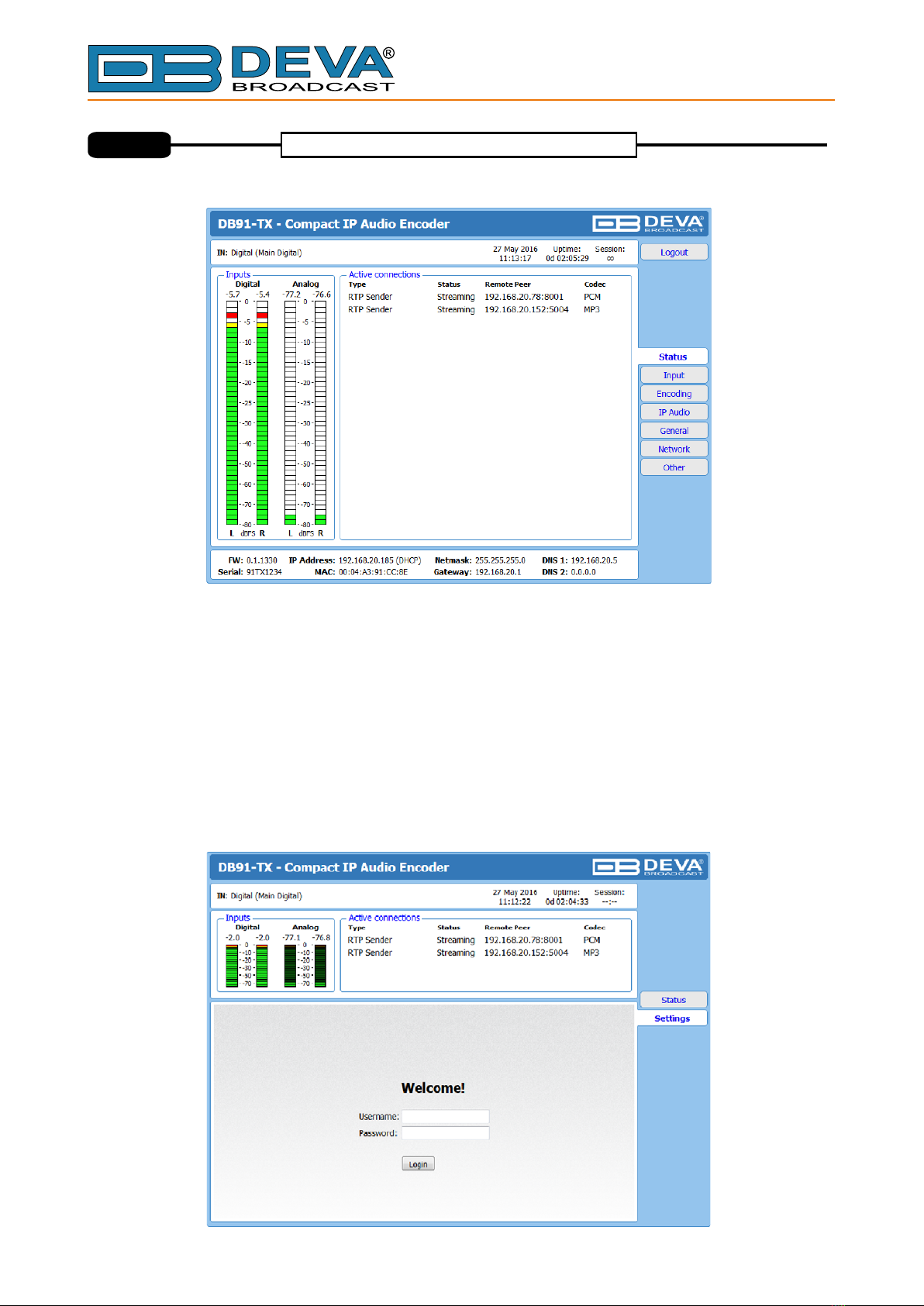Open the IP Audio tab

(x=674, y=412)
